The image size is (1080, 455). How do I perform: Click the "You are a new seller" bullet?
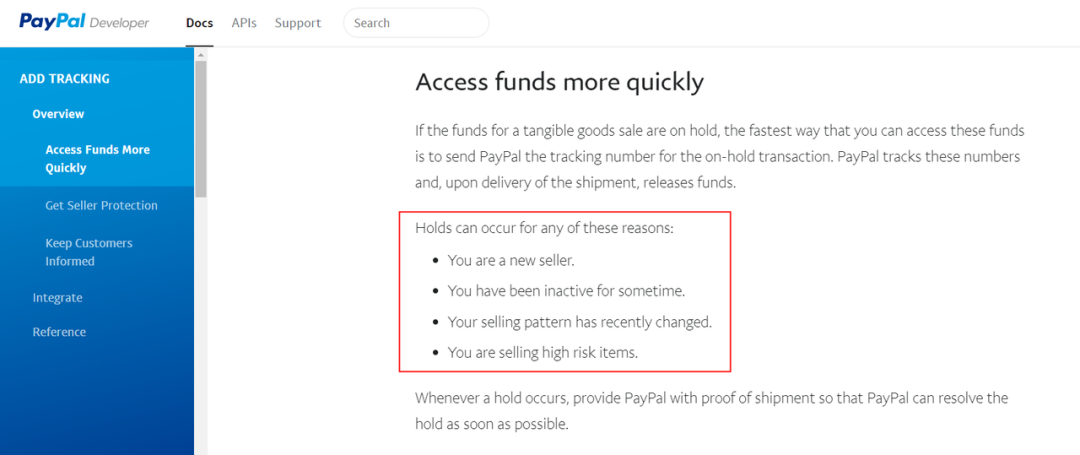coord(511,260)
